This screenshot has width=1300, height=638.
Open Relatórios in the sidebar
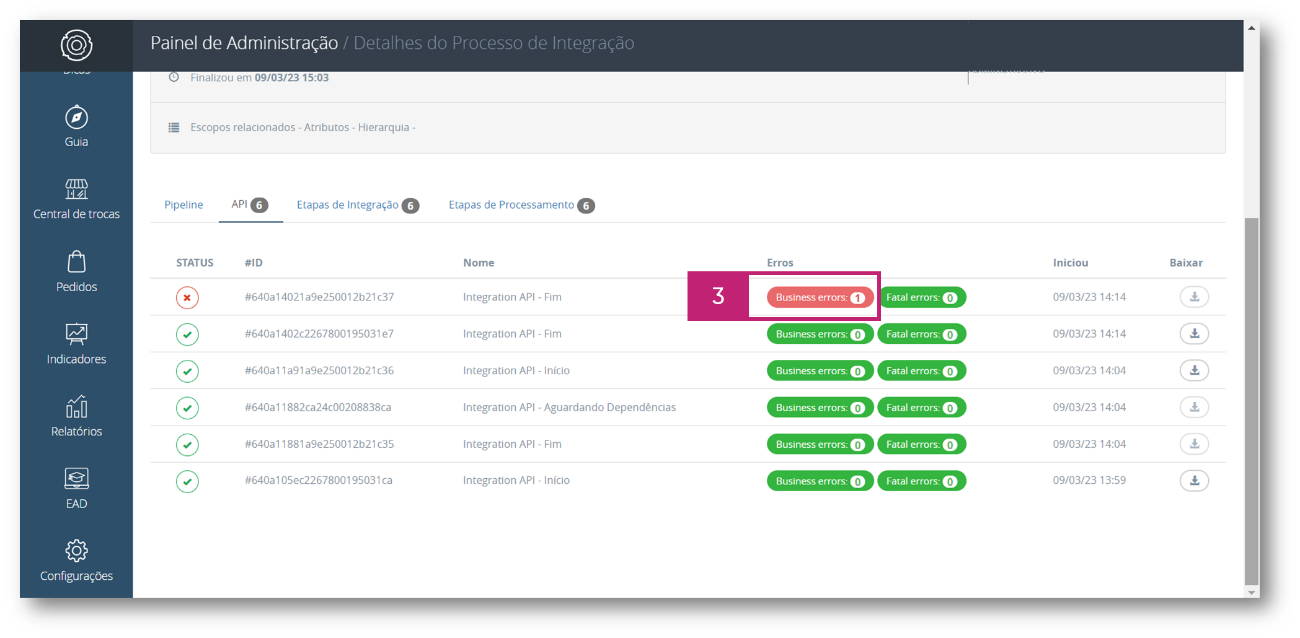coord(76,415)
